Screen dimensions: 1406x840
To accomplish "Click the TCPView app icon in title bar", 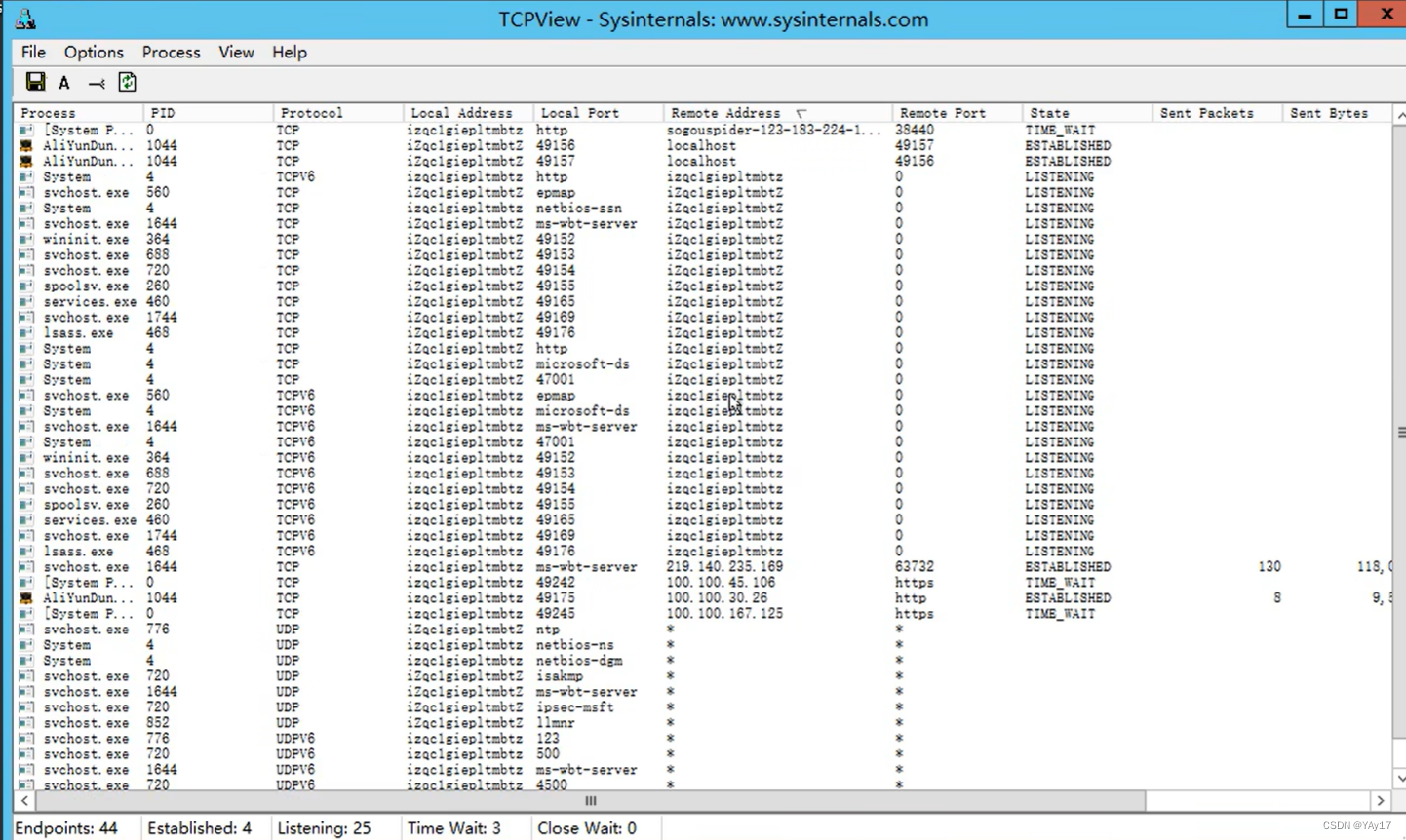I will pyautogui.click(x=25, y=19).
